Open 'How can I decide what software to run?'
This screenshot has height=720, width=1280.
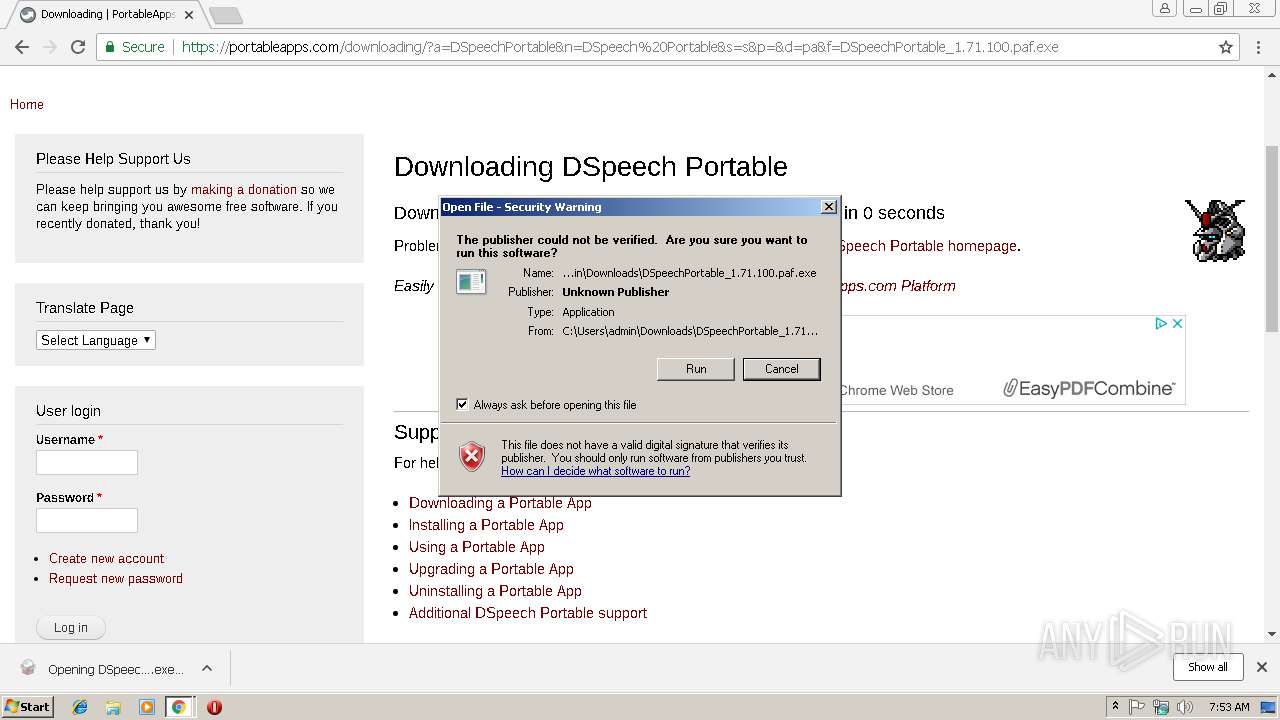(x=595, y=471)
